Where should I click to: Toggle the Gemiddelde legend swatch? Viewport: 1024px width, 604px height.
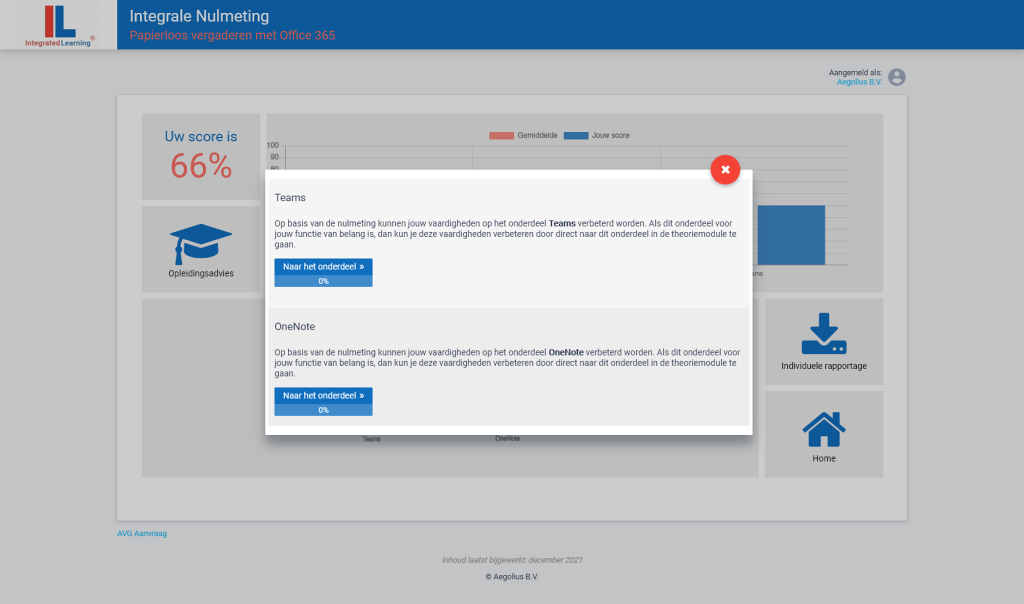pos(500,135)
